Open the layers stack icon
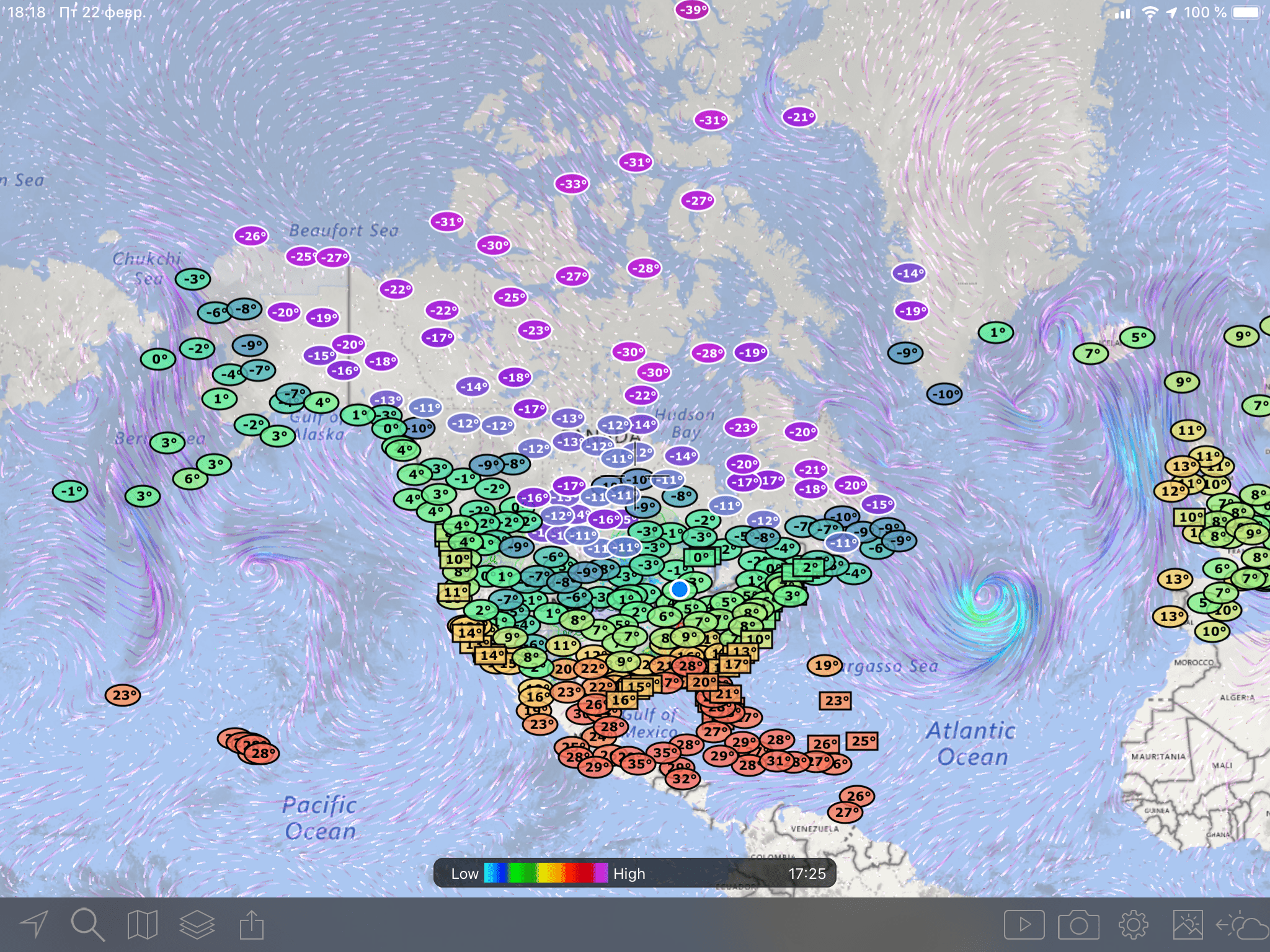Viewport: 1270px width, 952px height. [x=197, y=925]
